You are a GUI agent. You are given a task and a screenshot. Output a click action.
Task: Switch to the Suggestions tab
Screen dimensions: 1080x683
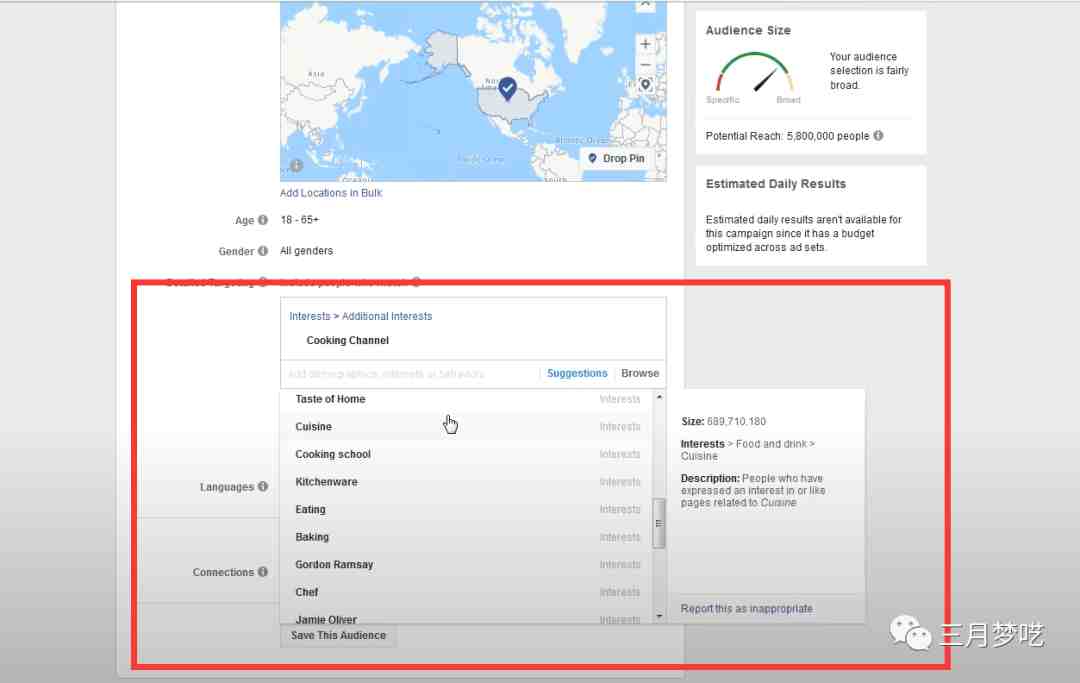tap(577, 373)
